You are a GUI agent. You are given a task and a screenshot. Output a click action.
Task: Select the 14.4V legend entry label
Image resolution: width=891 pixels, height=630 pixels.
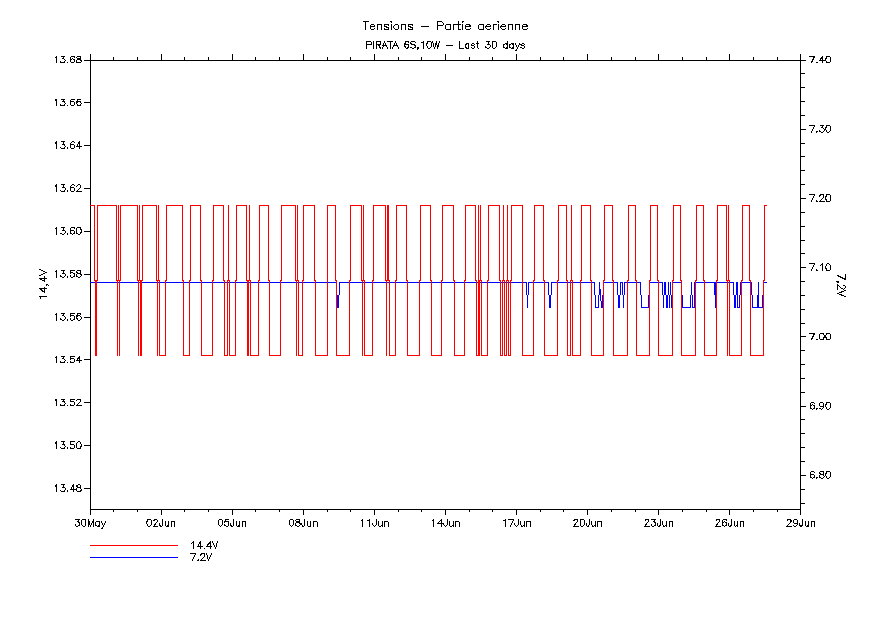(204, 546)
